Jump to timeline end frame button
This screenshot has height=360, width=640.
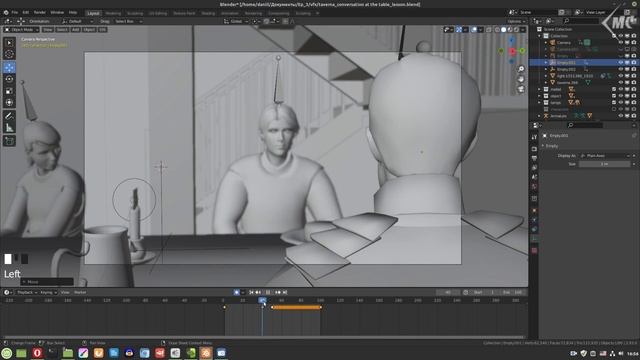click(x=285, y=292)
